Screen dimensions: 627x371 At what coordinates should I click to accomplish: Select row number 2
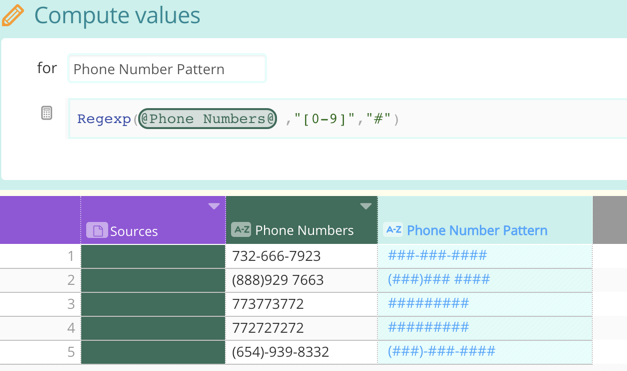pos(40,280)
